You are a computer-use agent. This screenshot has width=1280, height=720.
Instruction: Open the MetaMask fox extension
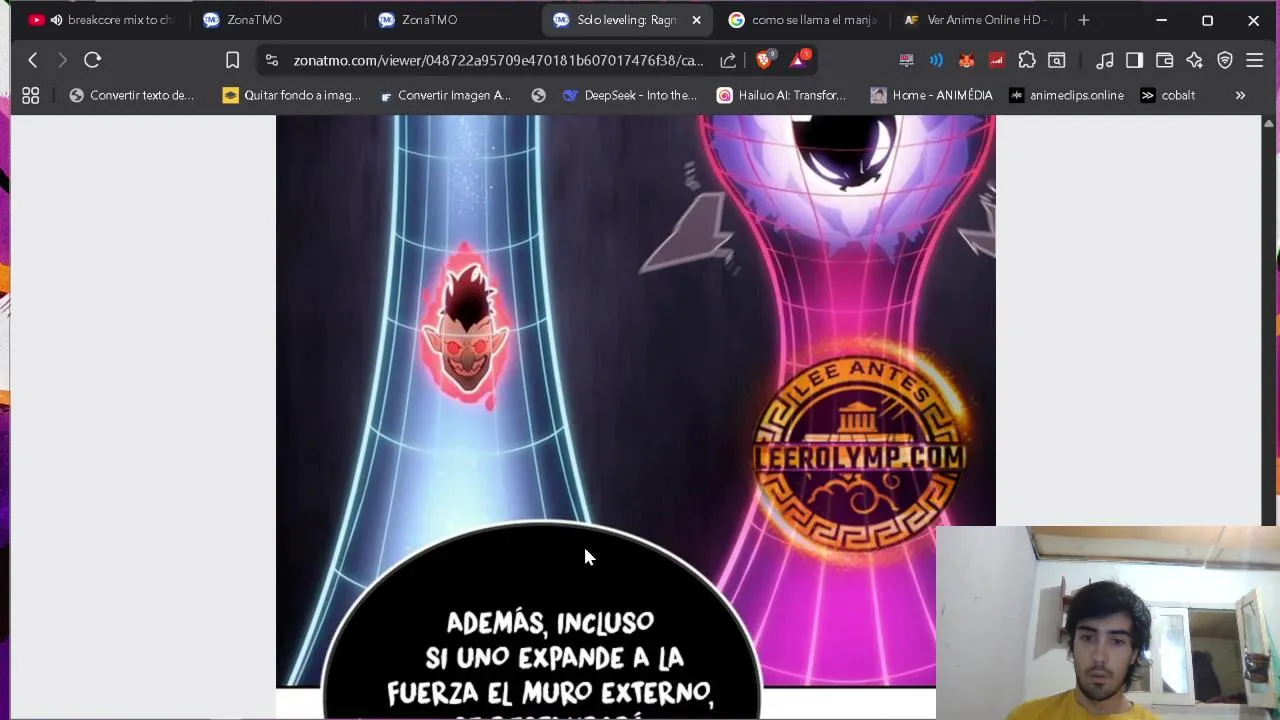tap(966, 60)
